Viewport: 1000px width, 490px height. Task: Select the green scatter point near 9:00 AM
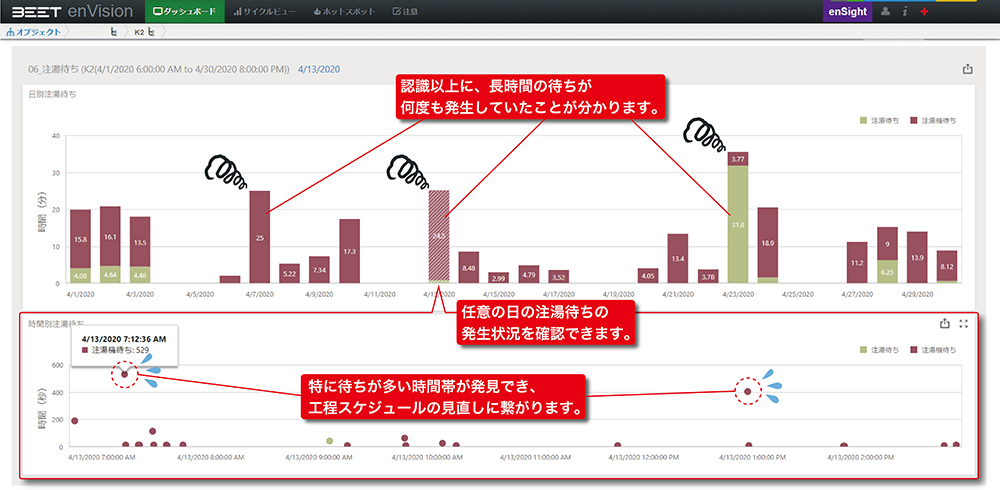(330, 441)
